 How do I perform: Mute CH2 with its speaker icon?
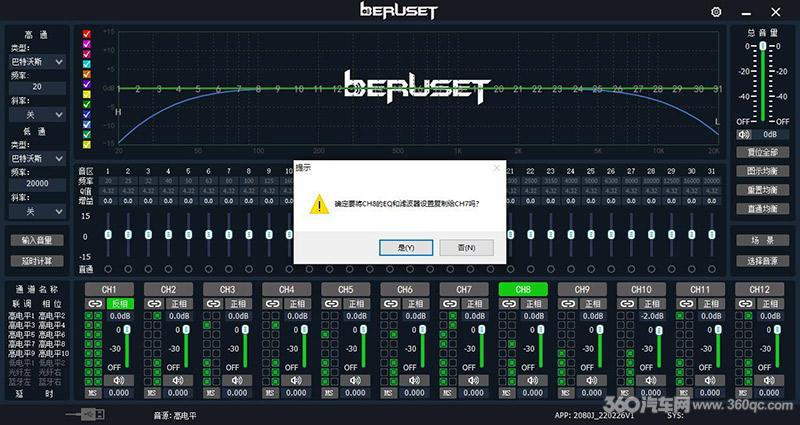point(178,381)
